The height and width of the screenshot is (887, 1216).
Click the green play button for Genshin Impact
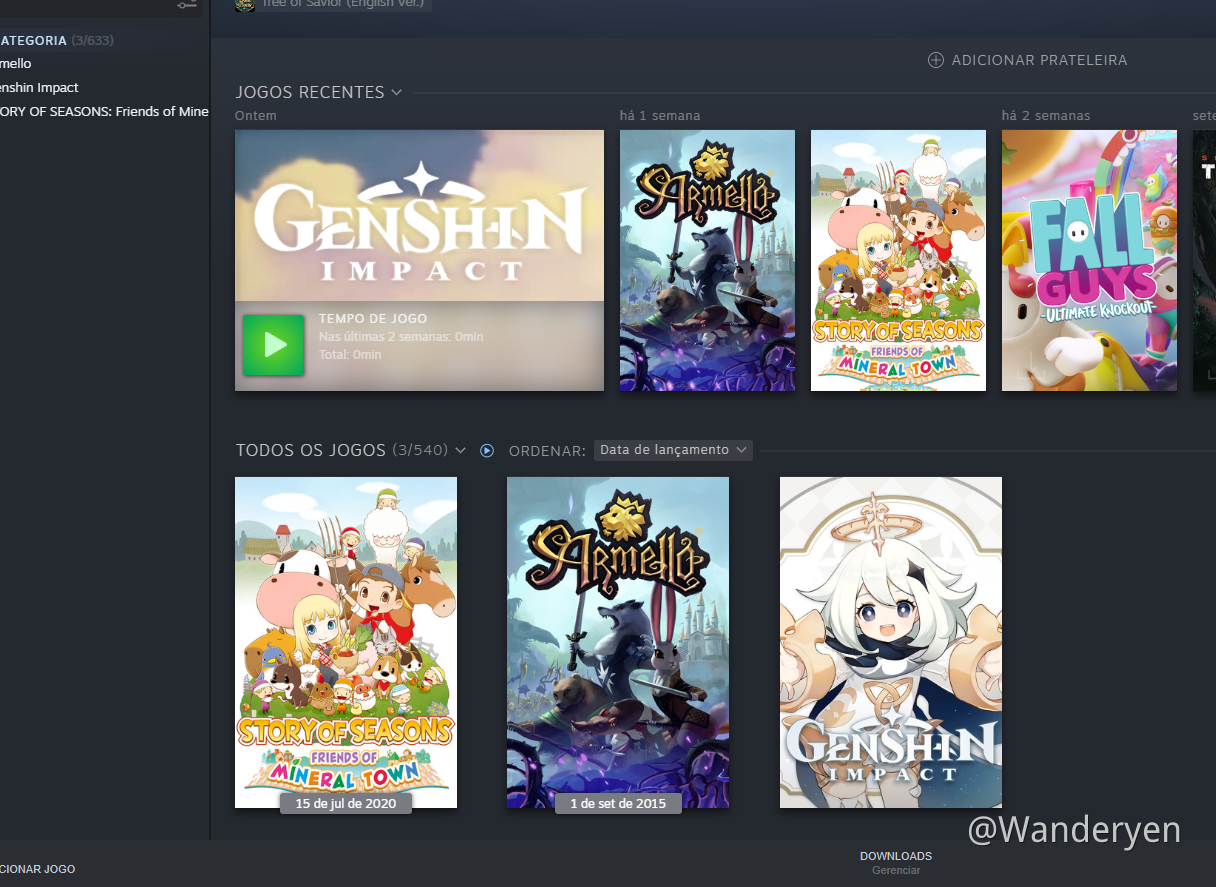pos(273,345)
